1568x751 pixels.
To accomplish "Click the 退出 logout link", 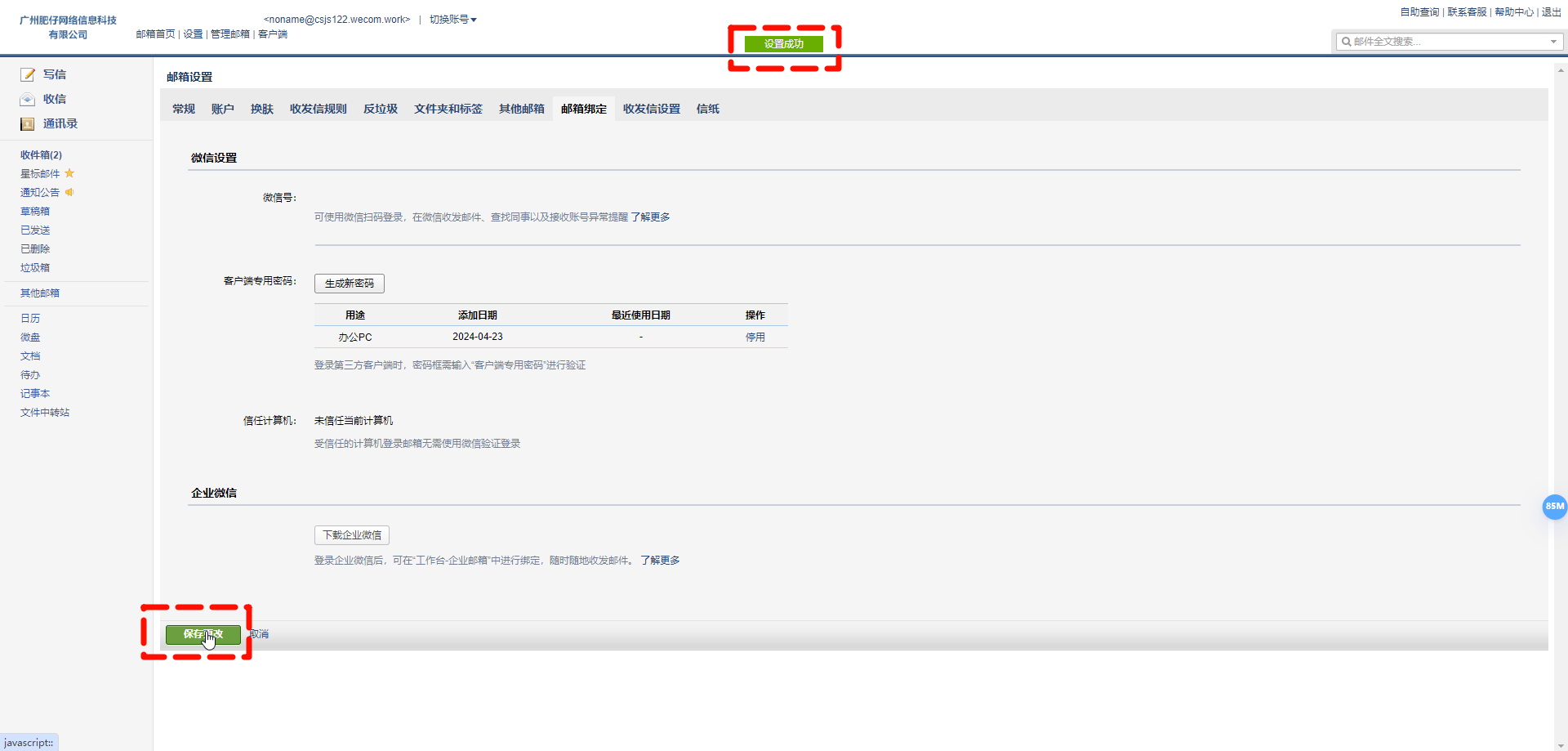I will pyautogui.click(x=1552, y=12).
